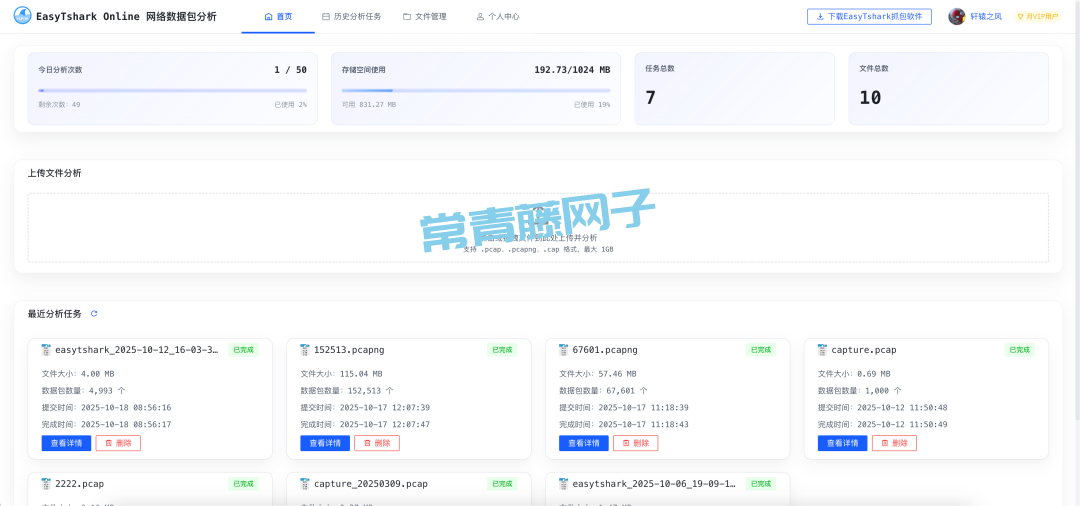View details of capture.pcap task
The image size is (1080, 506).
coord(843,443)
